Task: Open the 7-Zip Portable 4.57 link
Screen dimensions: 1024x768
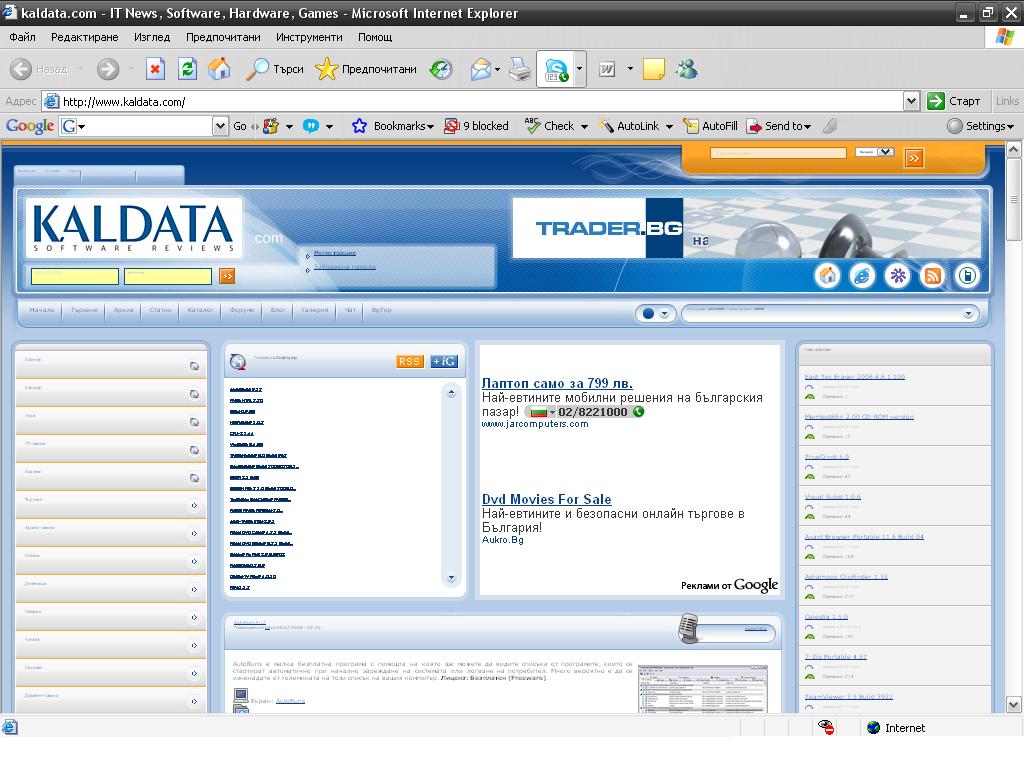Action: pos(836,657)
